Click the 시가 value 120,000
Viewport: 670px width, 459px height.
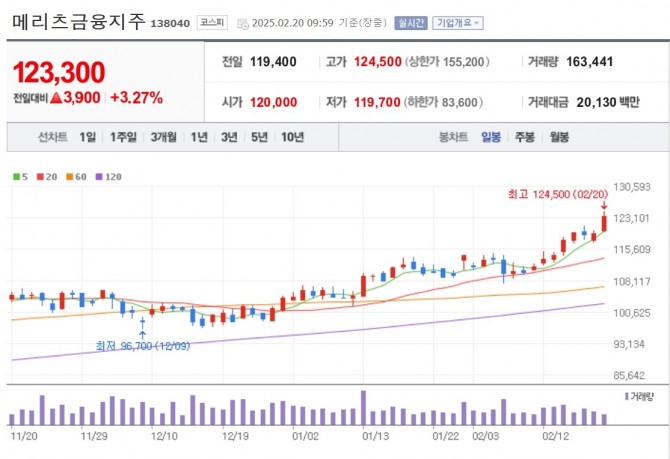273,103
